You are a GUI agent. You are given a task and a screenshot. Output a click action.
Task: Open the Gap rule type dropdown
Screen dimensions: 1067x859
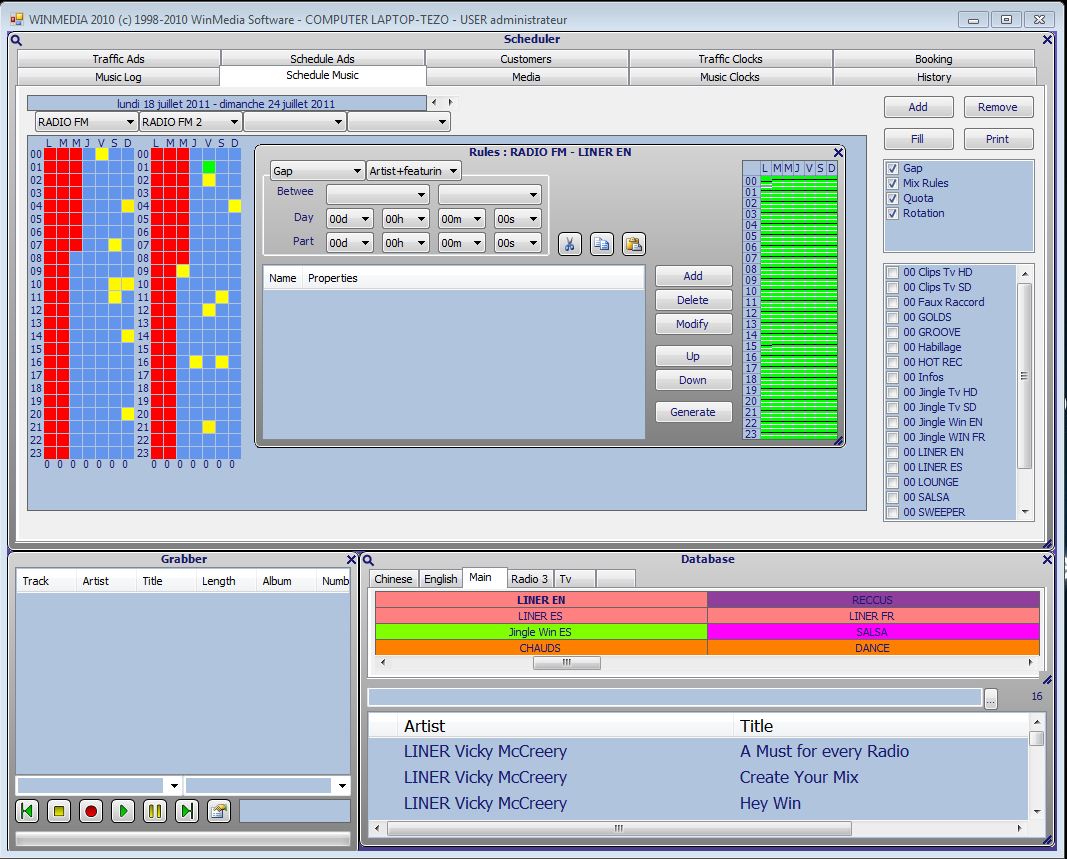point(316,171)
